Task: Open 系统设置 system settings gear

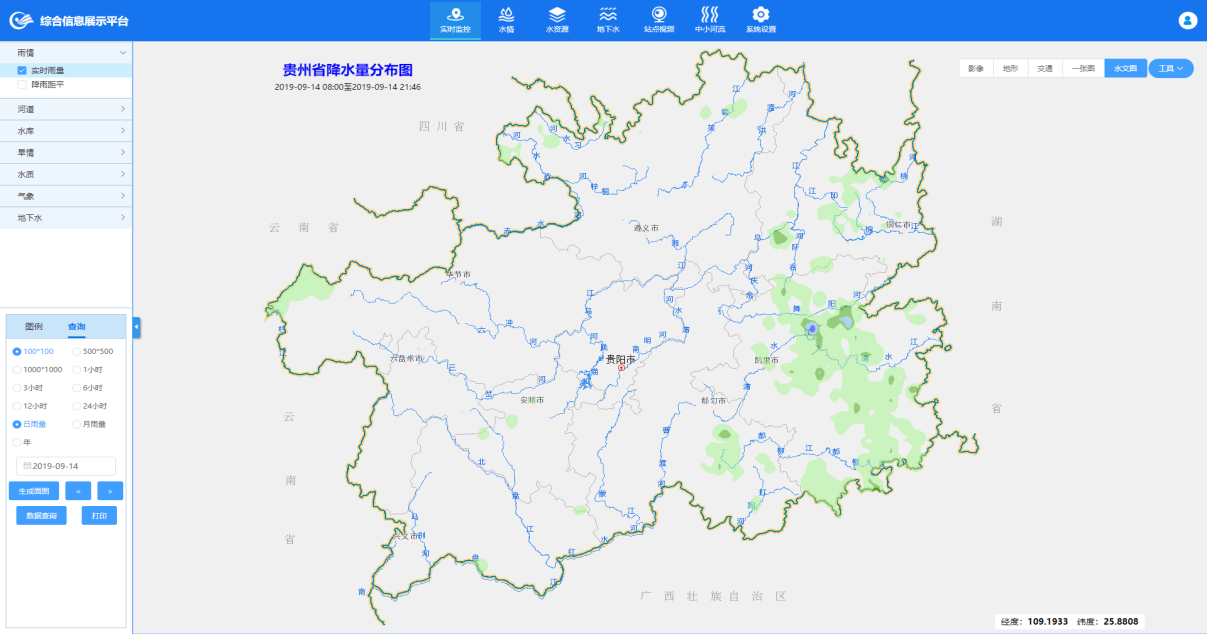Action: [x=761, y=20]
